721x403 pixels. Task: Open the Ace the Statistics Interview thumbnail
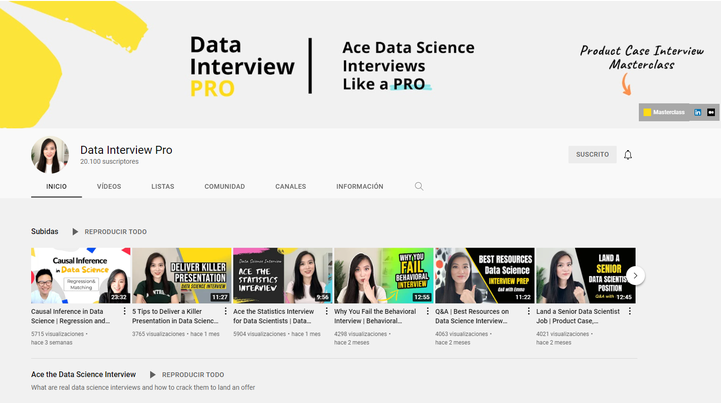pyautogui.click(x=283, y=276)
